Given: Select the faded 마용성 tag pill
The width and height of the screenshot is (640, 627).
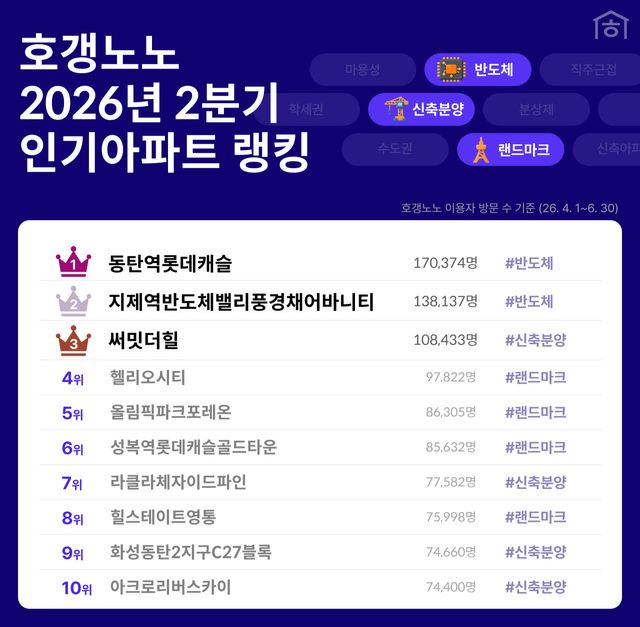Looking at the screenshot, I should (363, 69).
